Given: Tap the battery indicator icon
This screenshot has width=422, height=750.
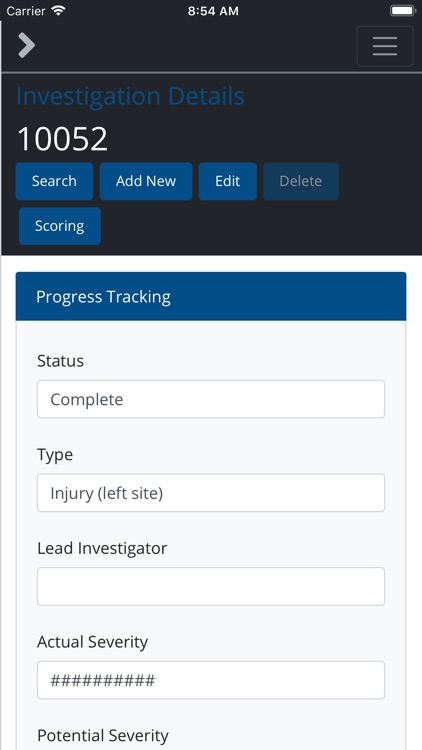Looking at the screenshot, I should [403, 11].
